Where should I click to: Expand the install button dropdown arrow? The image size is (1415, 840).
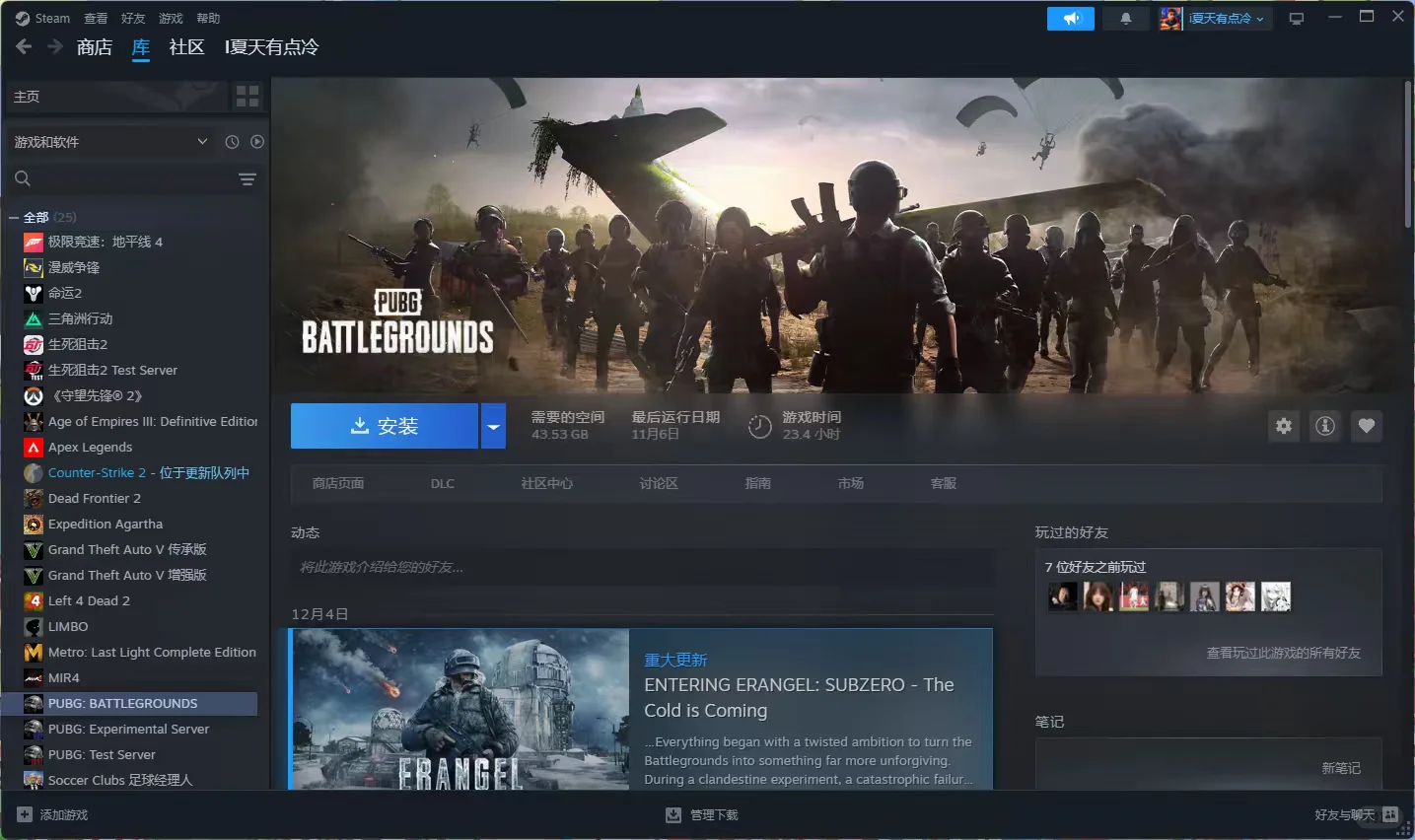pyautogui.click(x=493, y=426)
